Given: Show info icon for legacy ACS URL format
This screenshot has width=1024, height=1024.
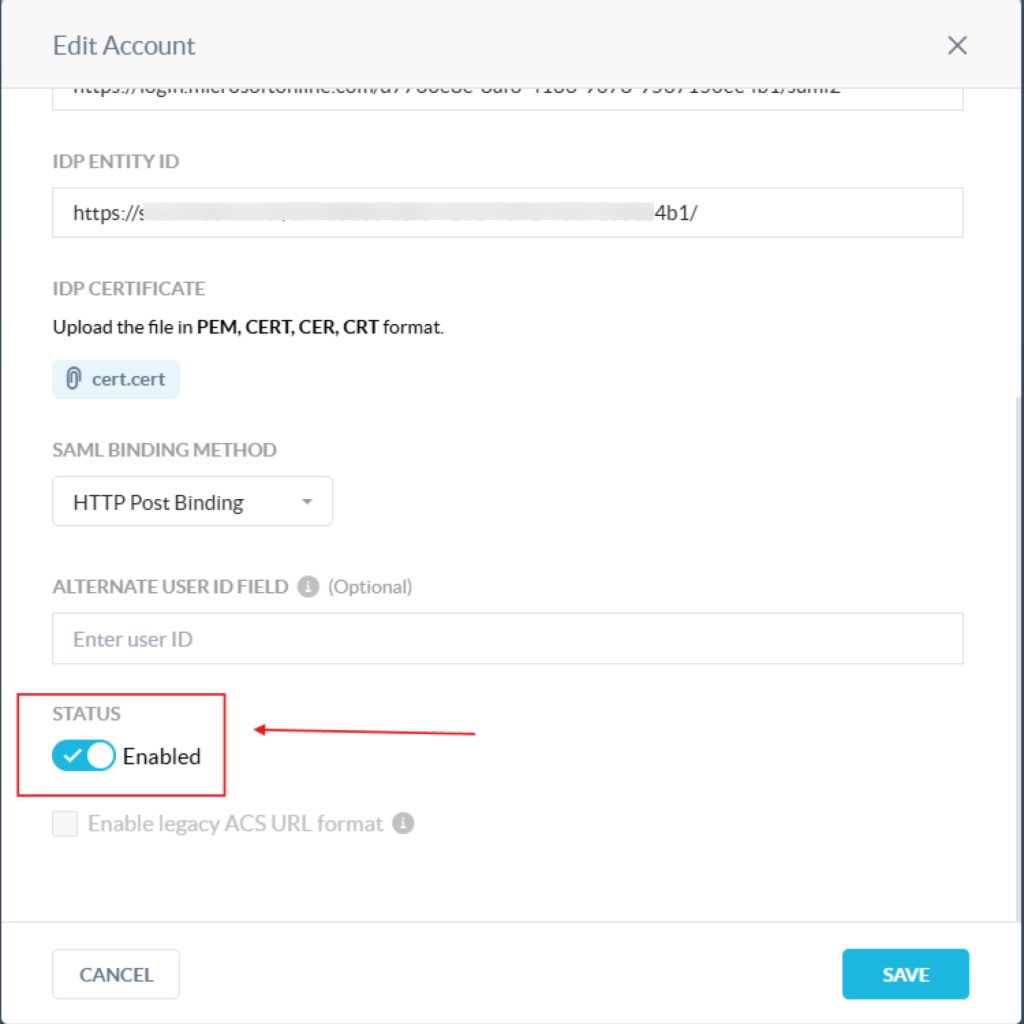Looking at the screenshot, I should coord(403,823).
